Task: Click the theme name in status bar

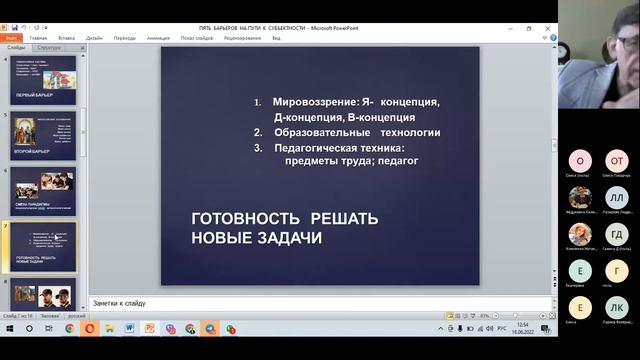Action: tap(50, 316)
